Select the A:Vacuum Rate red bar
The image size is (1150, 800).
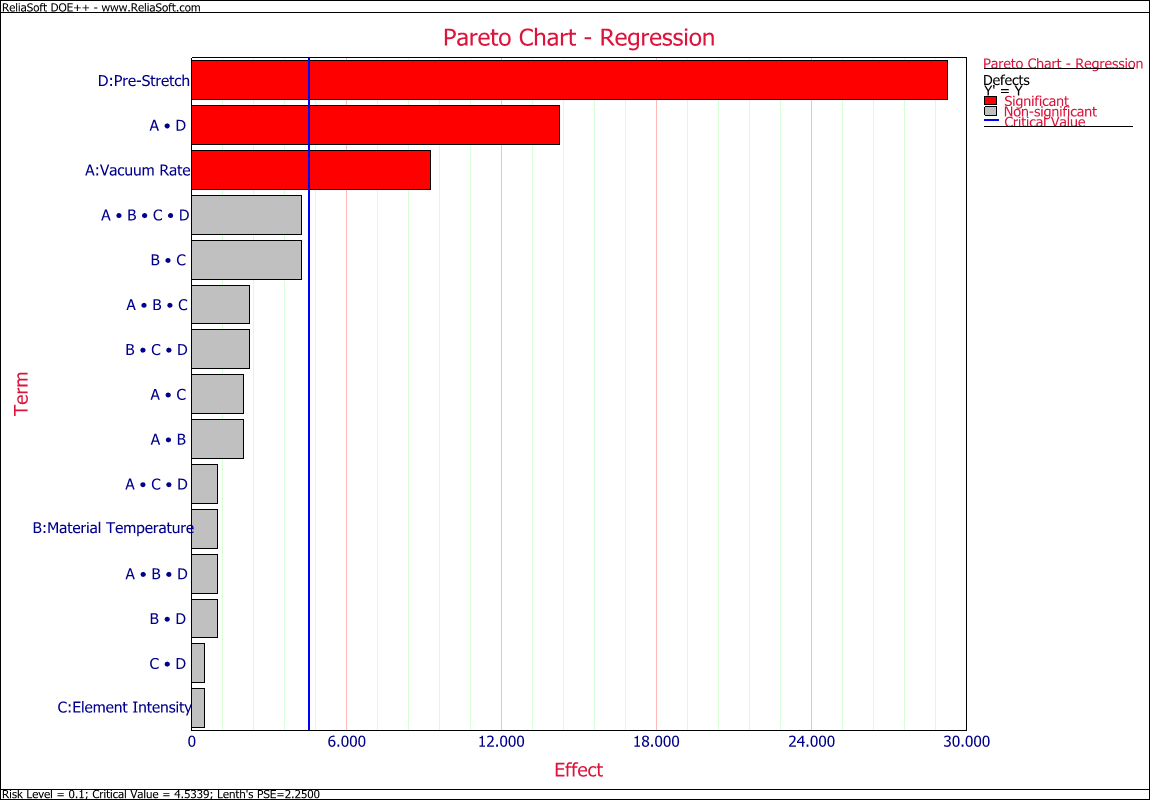coord(311,170)
